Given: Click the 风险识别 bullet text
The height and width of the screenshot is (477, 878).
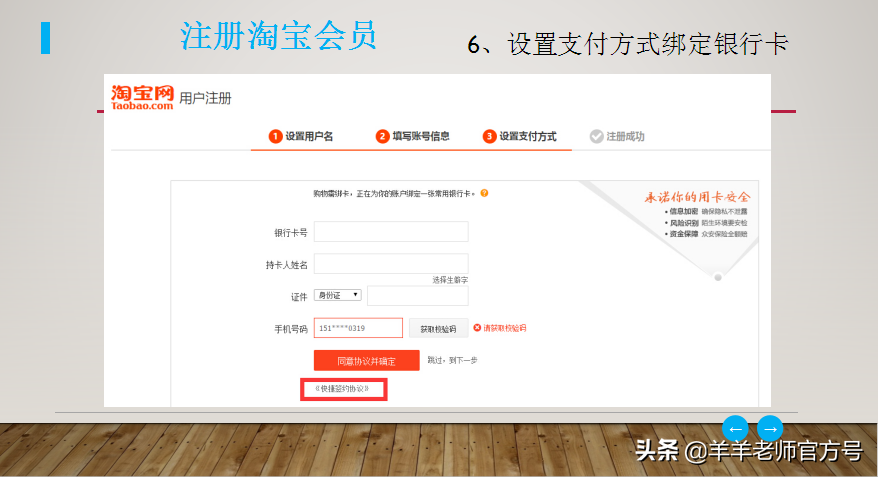Looking at the screenshot, I should click(684, 223).
